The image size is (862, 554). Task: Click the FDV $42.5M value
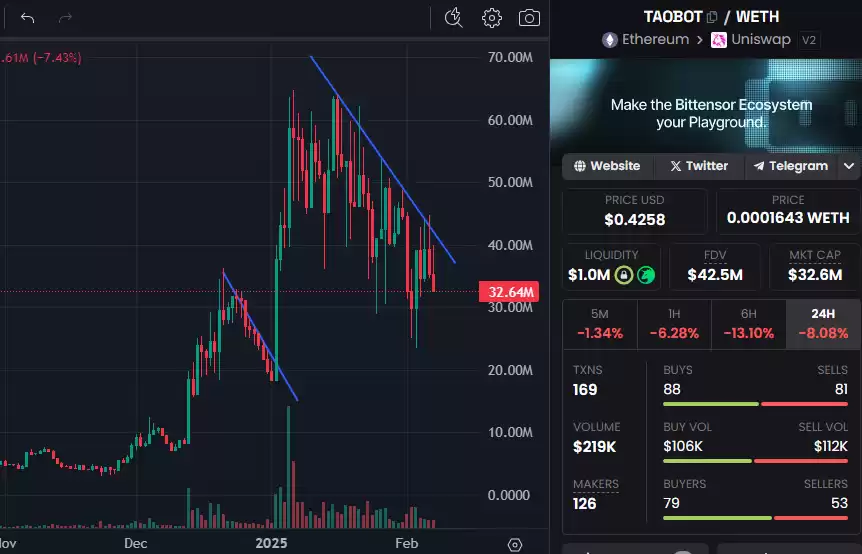715,274
